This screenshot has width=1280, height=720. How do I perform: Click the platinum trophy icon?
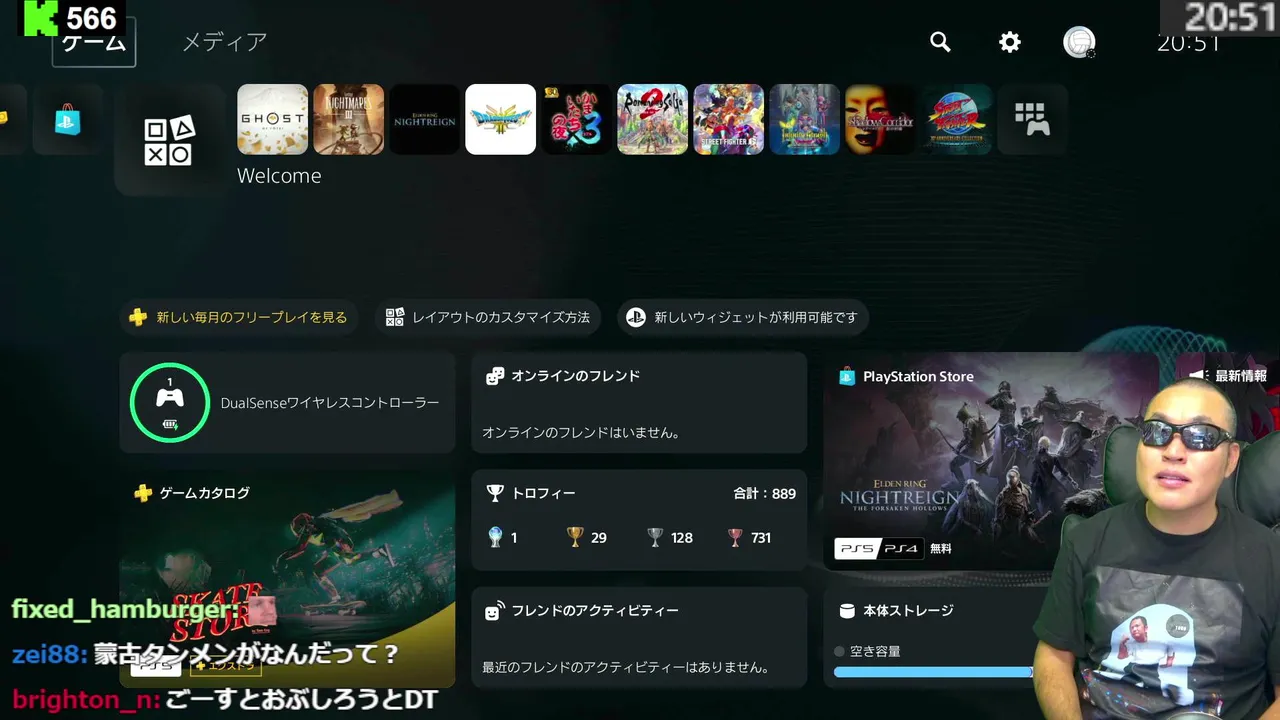494,537
